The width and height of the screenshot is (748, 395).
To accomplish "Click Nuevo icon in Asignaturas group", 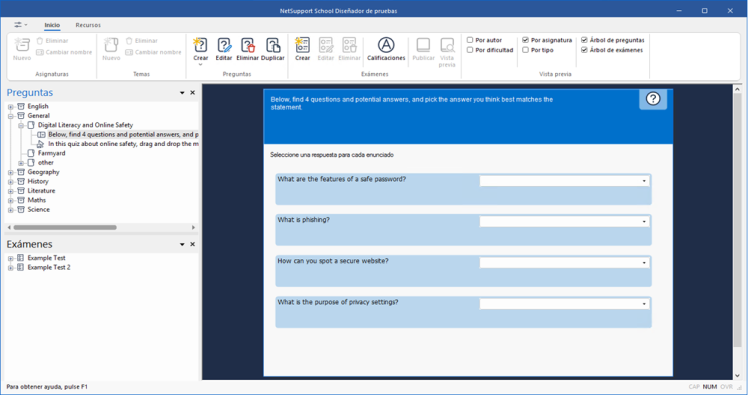I will tap(22, 49).
